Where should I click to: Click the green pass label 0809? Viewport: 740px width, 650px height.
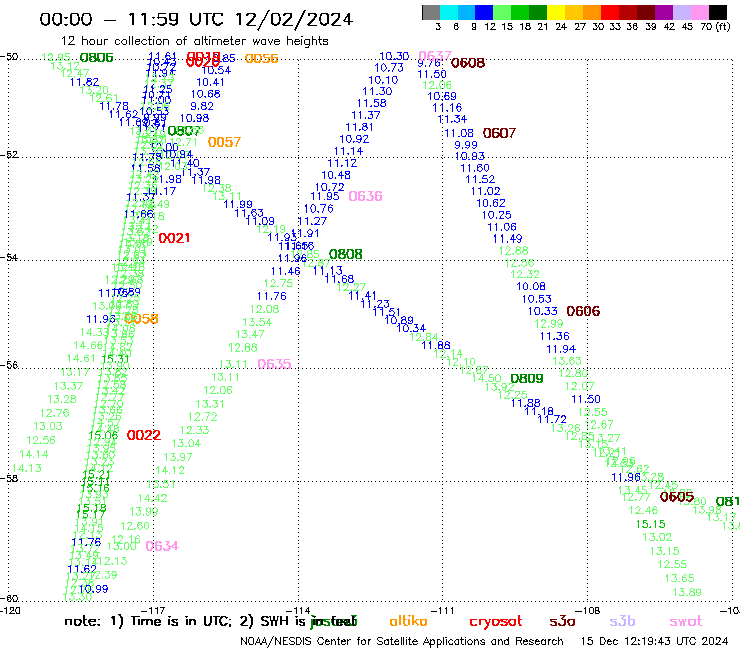pos(527,379)
